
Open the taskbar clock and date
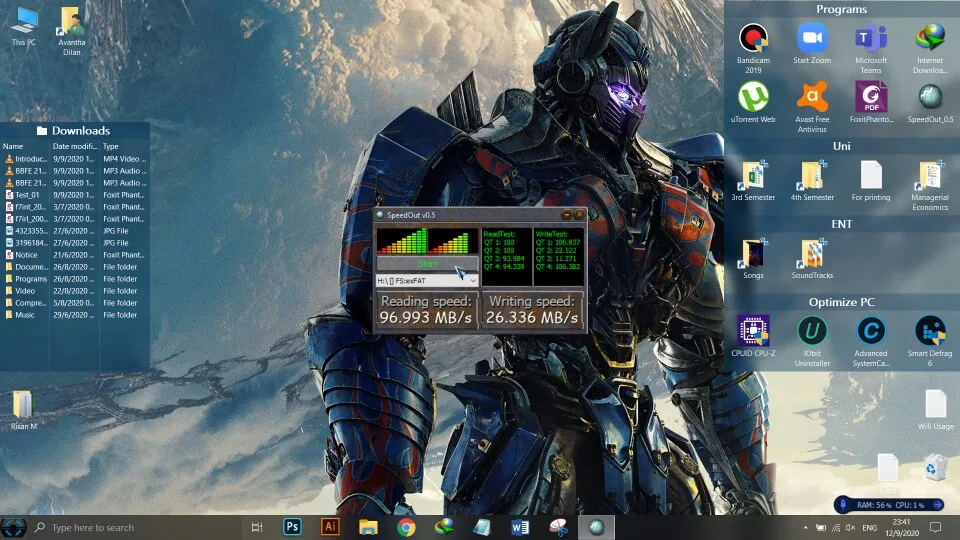[x=901, y=527]
